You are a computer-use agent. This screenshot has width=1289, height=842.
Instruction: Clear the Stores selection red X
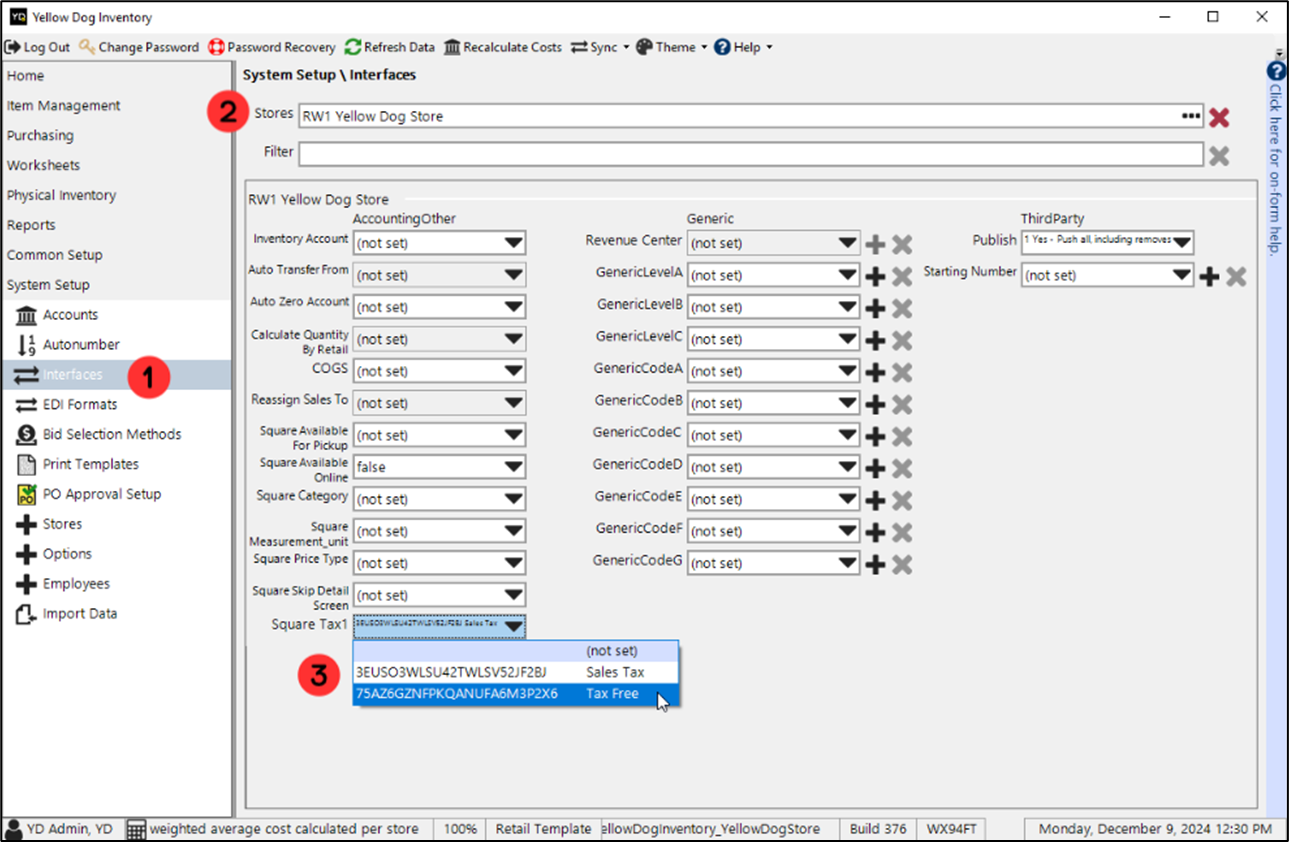[1218, 117]
